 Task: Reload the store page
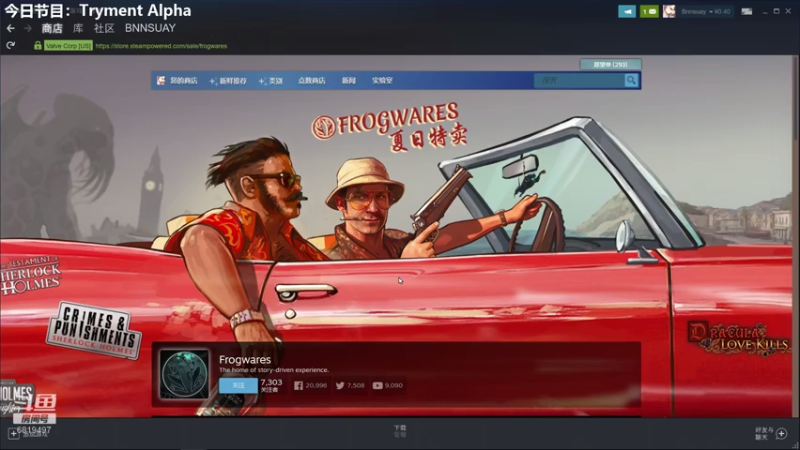[x=10, y=45]
